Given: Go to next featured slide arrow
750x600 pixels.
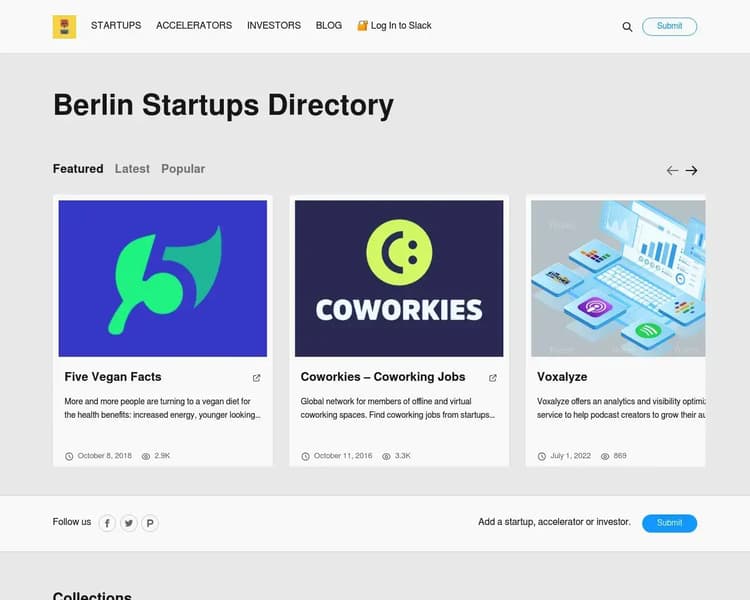Looking at the screenshot, I should (x=691, y=170).
